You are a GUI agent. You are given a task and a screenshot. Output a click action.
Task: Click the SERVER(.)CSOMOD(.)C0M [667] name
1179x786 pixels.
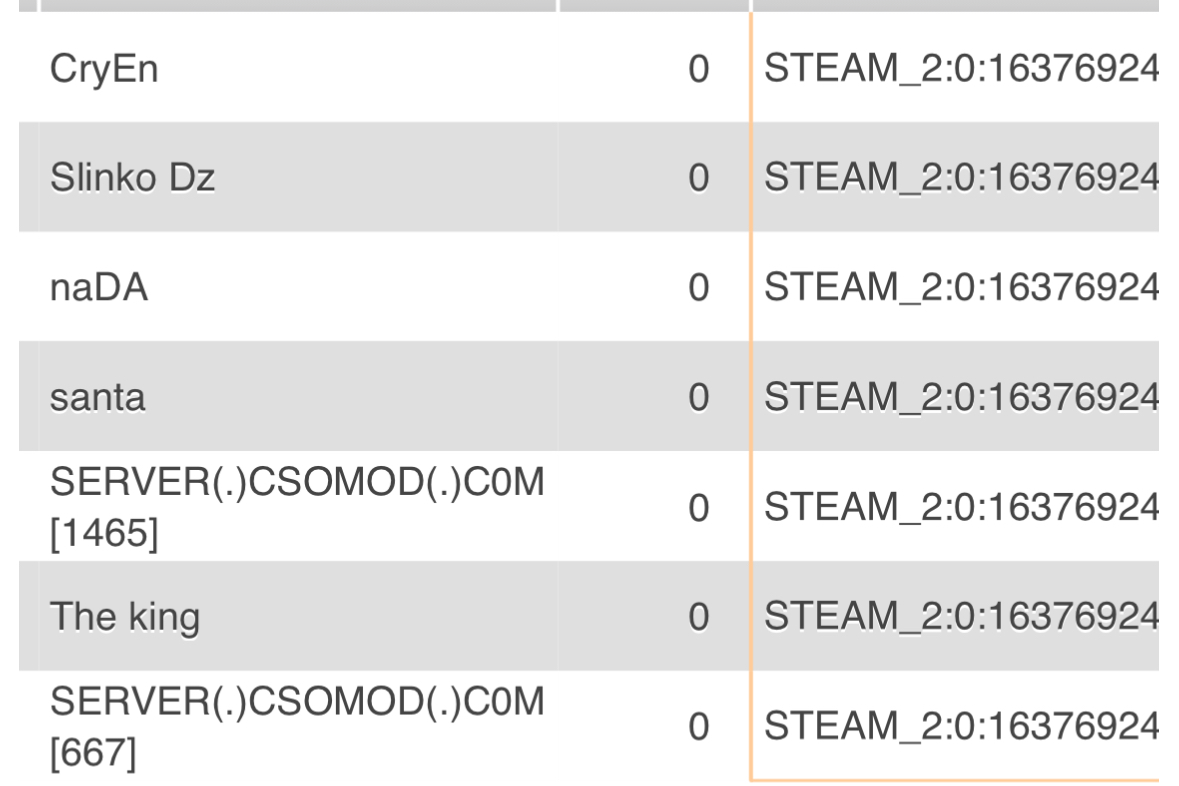pyautogui.click(x=297, y=727)
